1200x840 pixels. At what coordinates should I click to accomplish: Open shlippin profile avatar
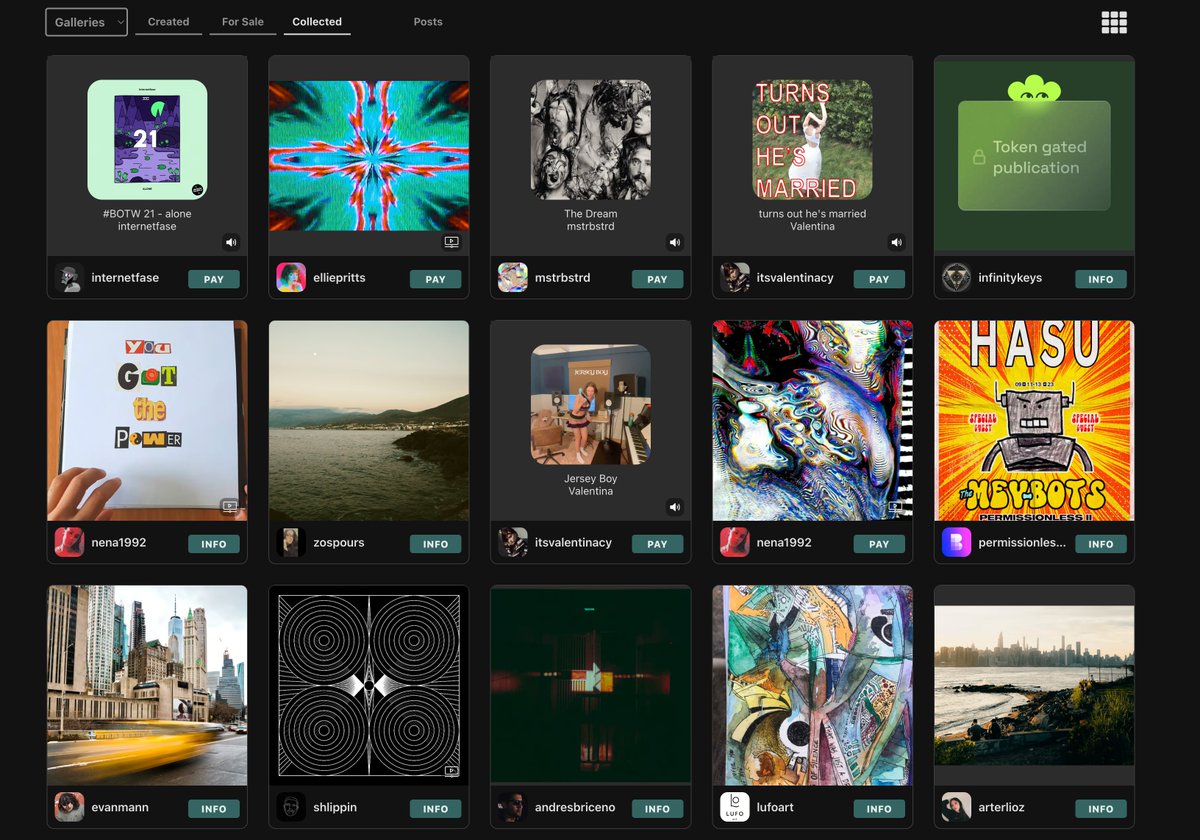[x=291, y=807]
